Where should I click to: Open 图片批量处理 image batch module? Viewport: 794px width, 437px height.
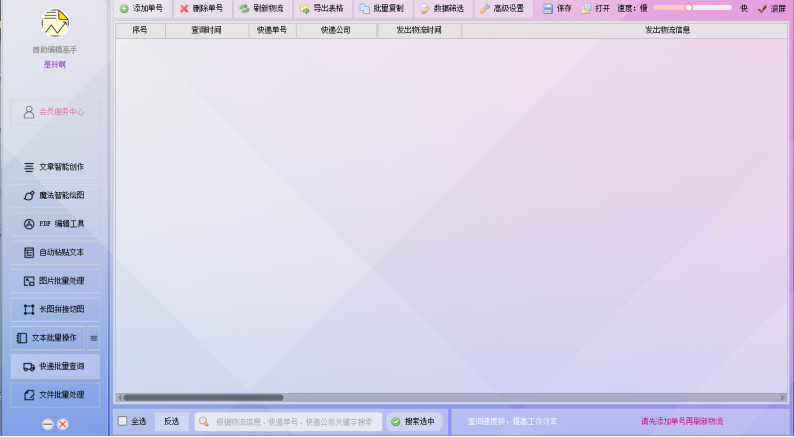click(x=55, y=281)
